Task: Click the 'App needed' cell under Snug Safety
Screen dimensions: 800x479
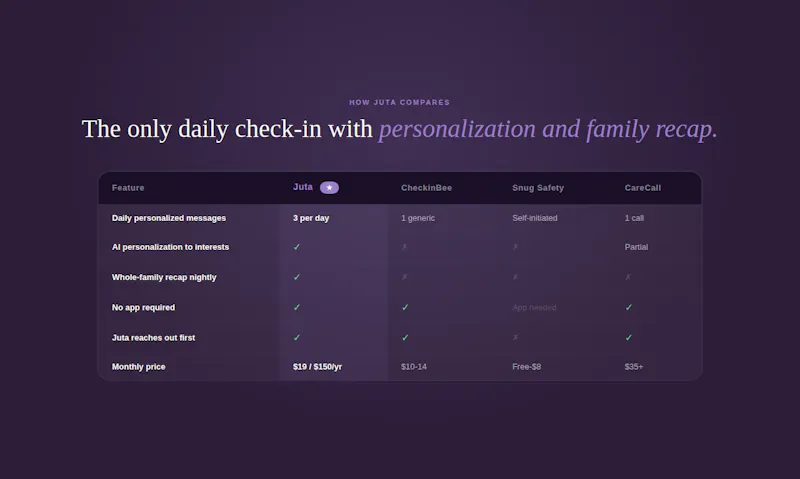Action: tap(534, 308)
